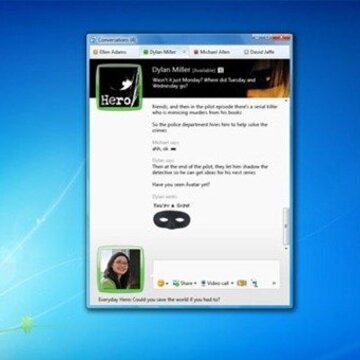360x360 pixels.
Task: Click the black mask wink image in chat
Action: [171, 220]
